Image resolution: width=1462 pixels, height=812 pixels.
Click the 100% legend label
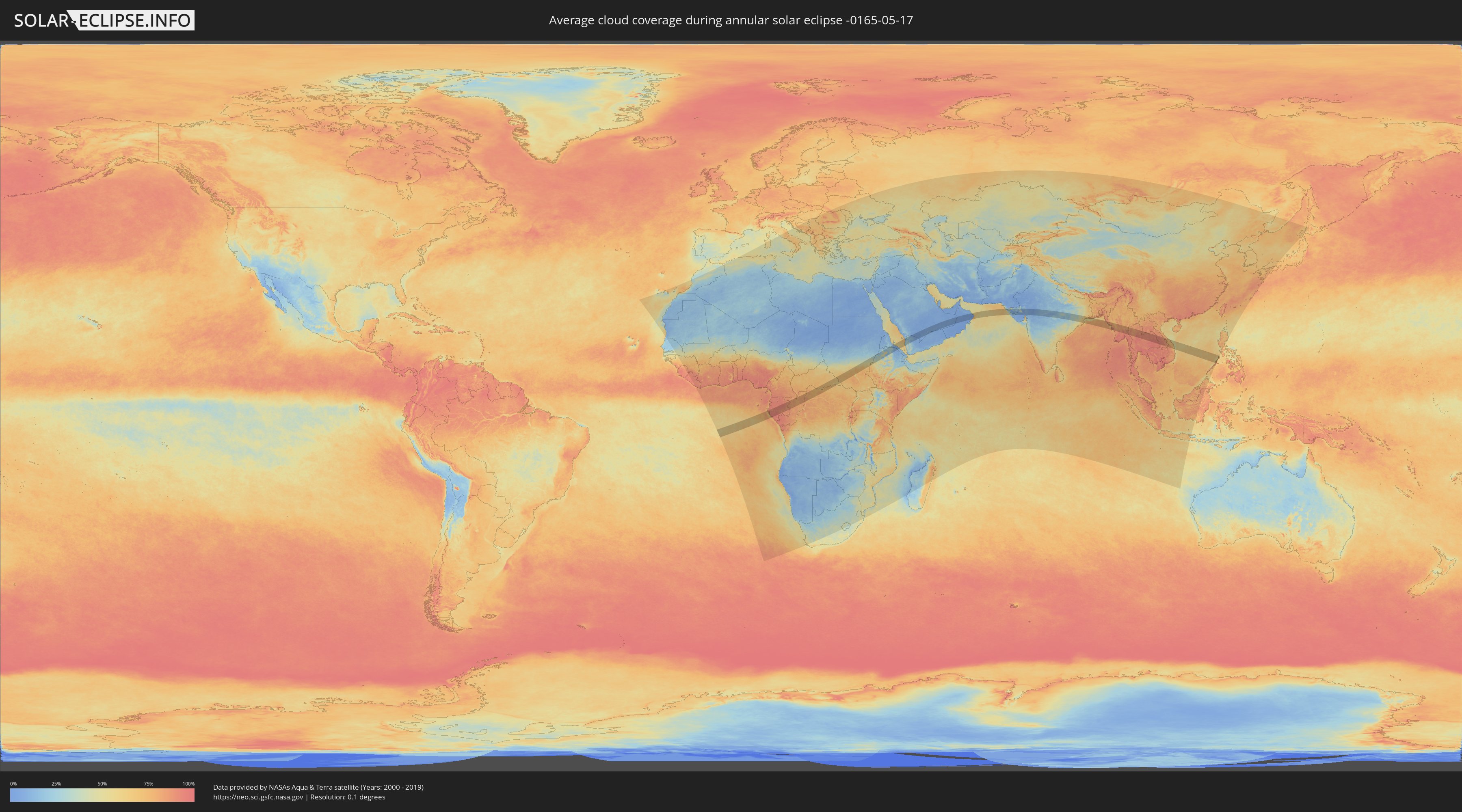(x=188, y=784)
